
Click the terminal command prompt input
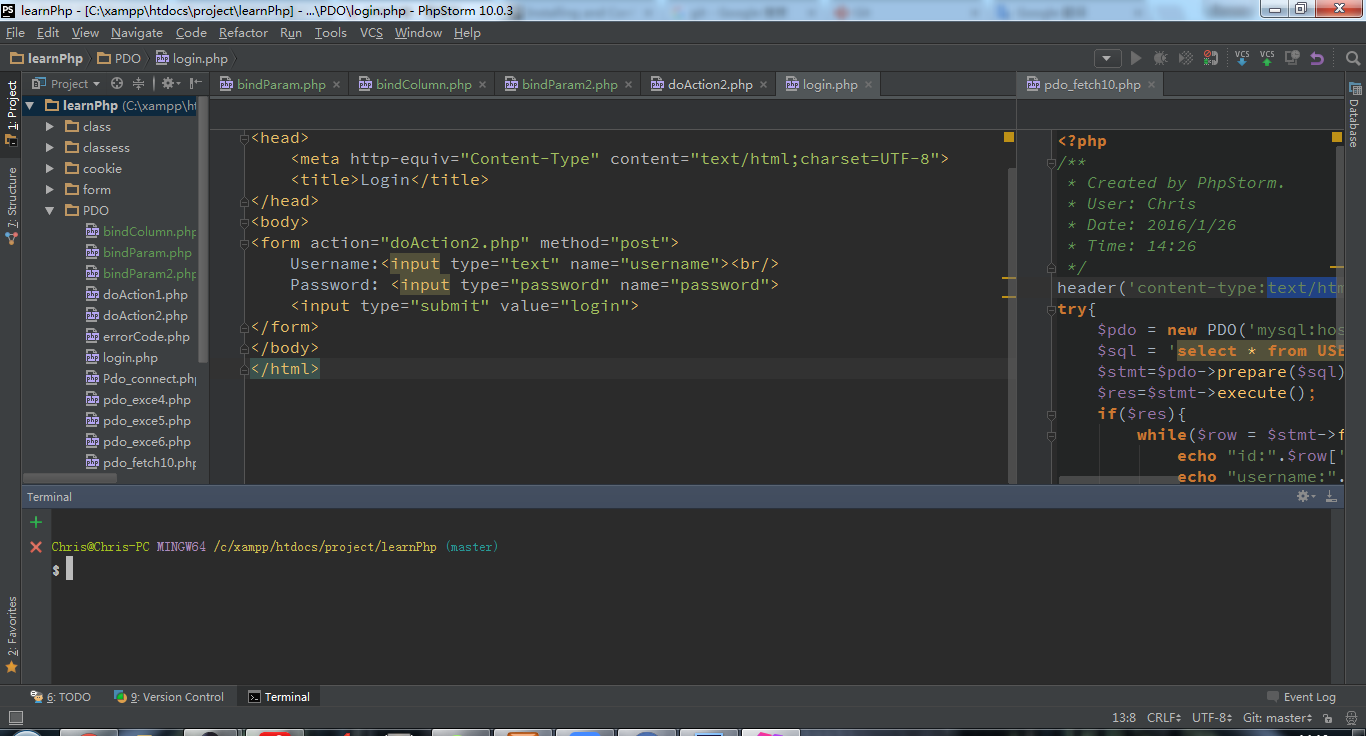point(69,569)
